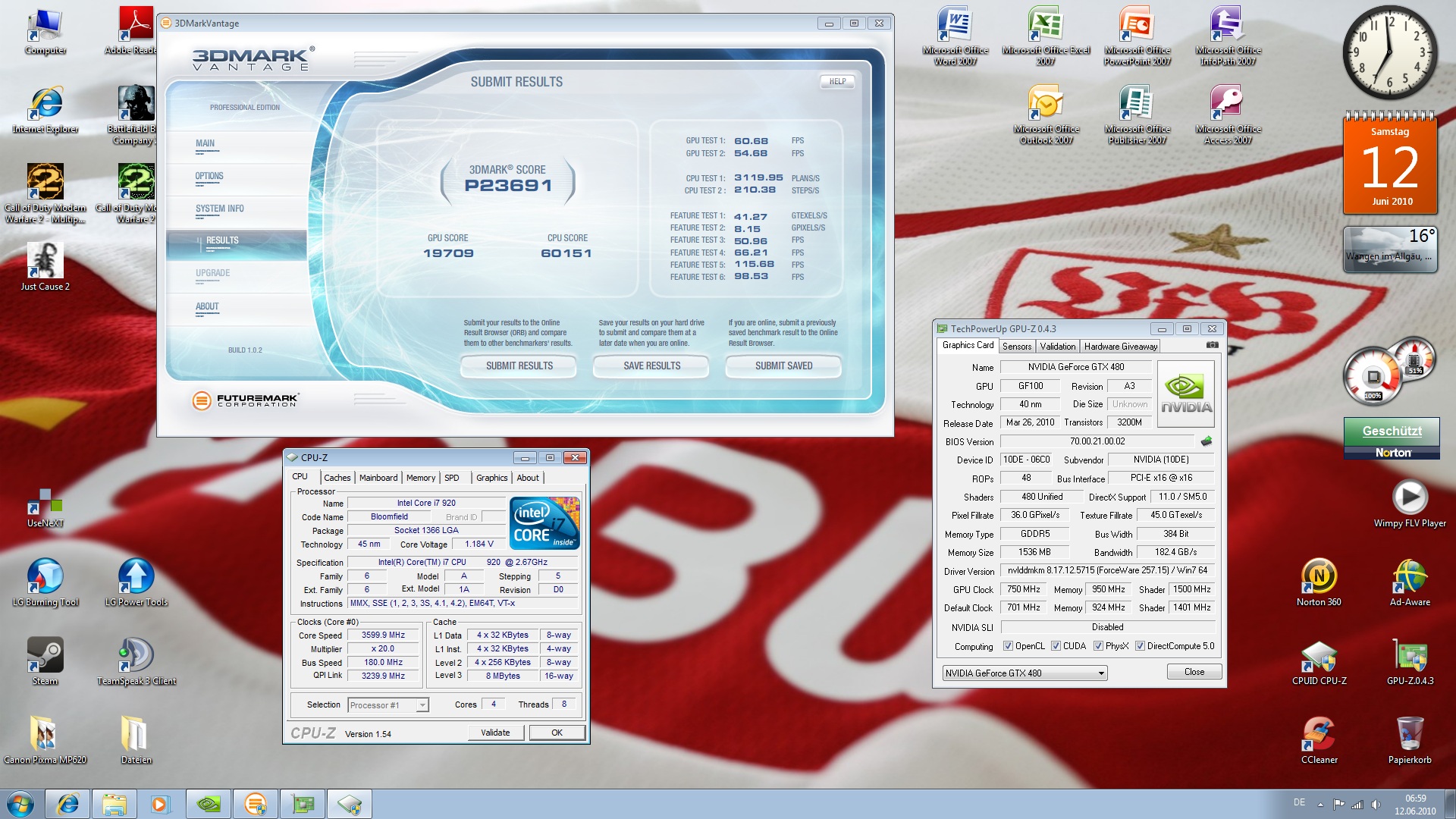Click SAVE RESULTS button
The image size is (1456, 819).
pos(652,366)
